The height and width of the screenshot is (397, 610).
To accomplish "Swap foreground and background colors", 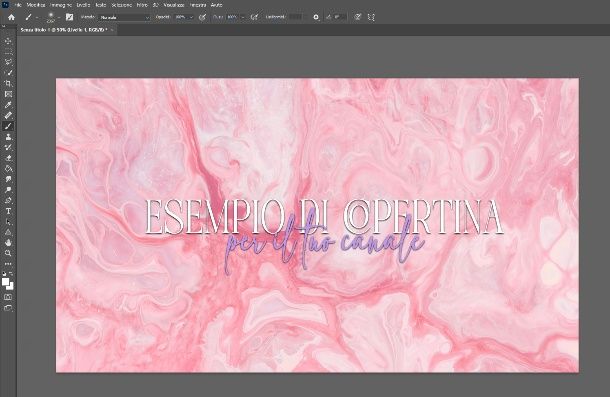I will click(11, 274).
